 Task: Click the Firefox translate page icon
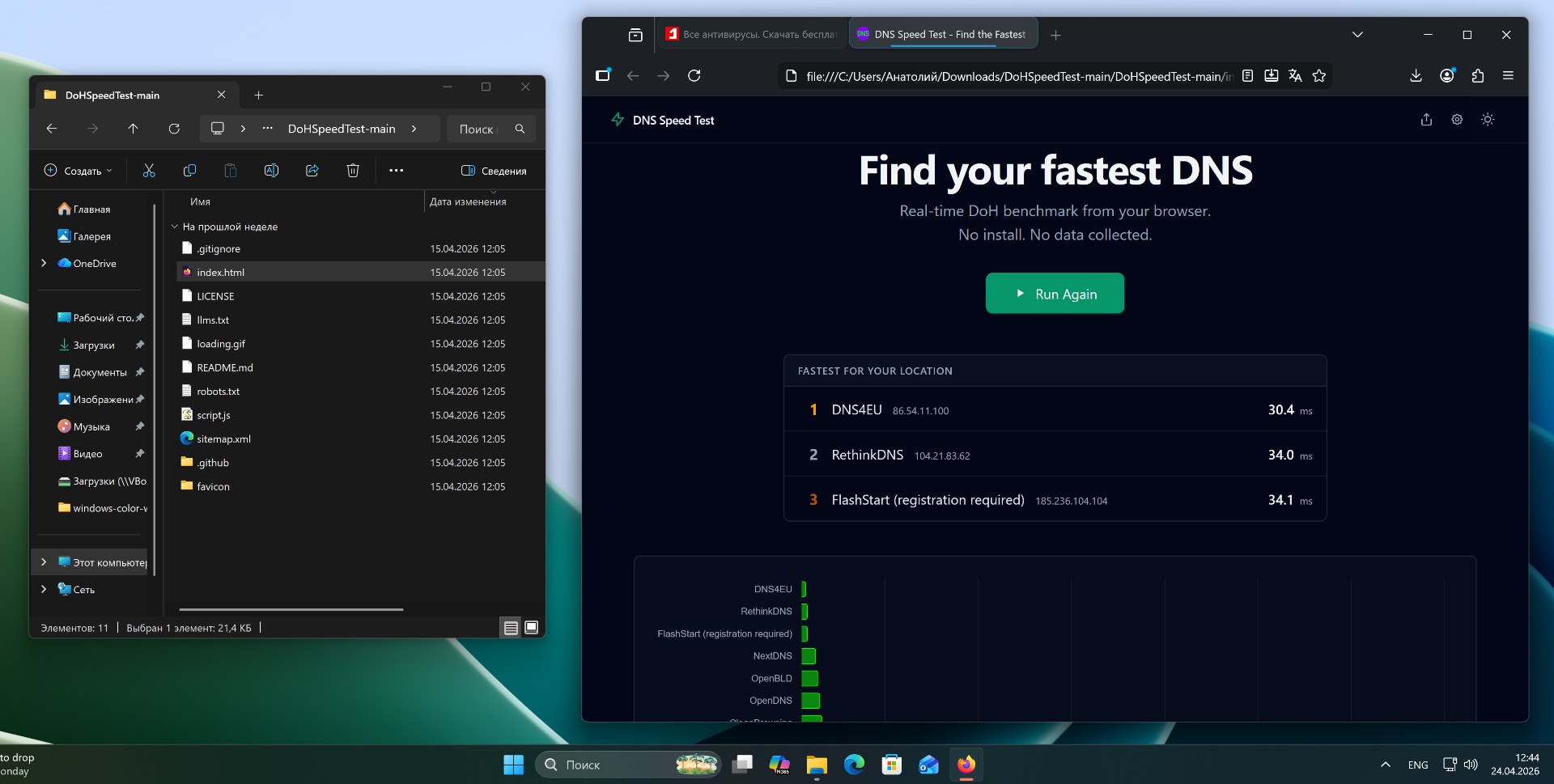pyautogui.click(x=1295, y=76)
